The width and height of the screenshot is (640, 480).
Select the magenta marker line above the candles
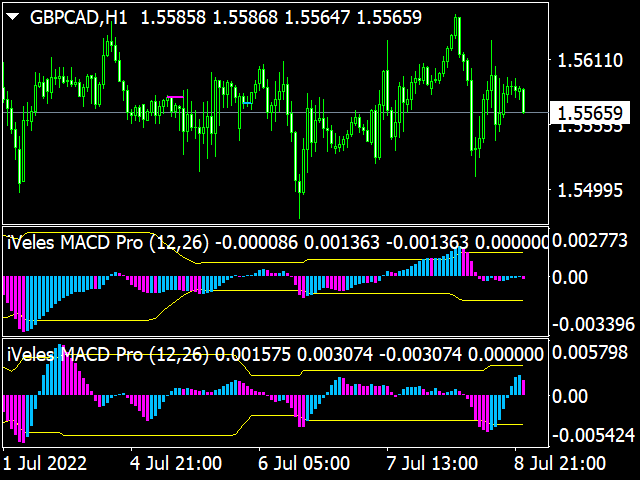[176, 97]
